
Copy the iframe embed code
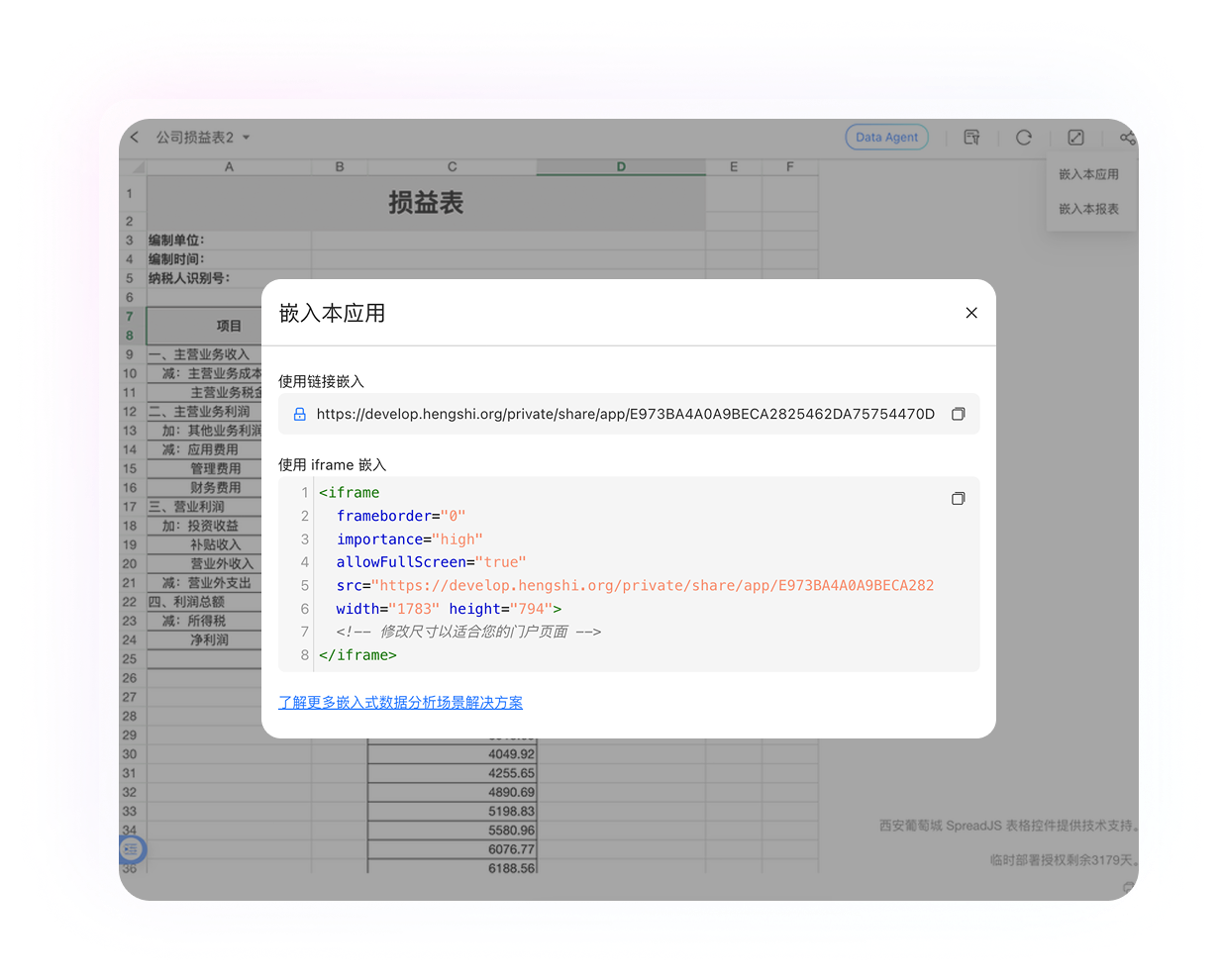[958, 498]
